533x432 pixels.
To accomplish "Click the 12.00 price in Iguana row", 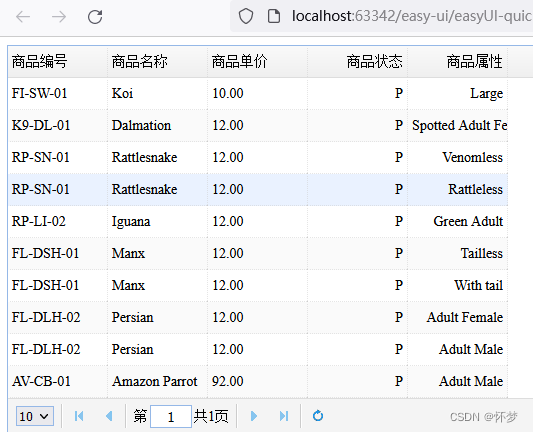I will coord(258,221).
